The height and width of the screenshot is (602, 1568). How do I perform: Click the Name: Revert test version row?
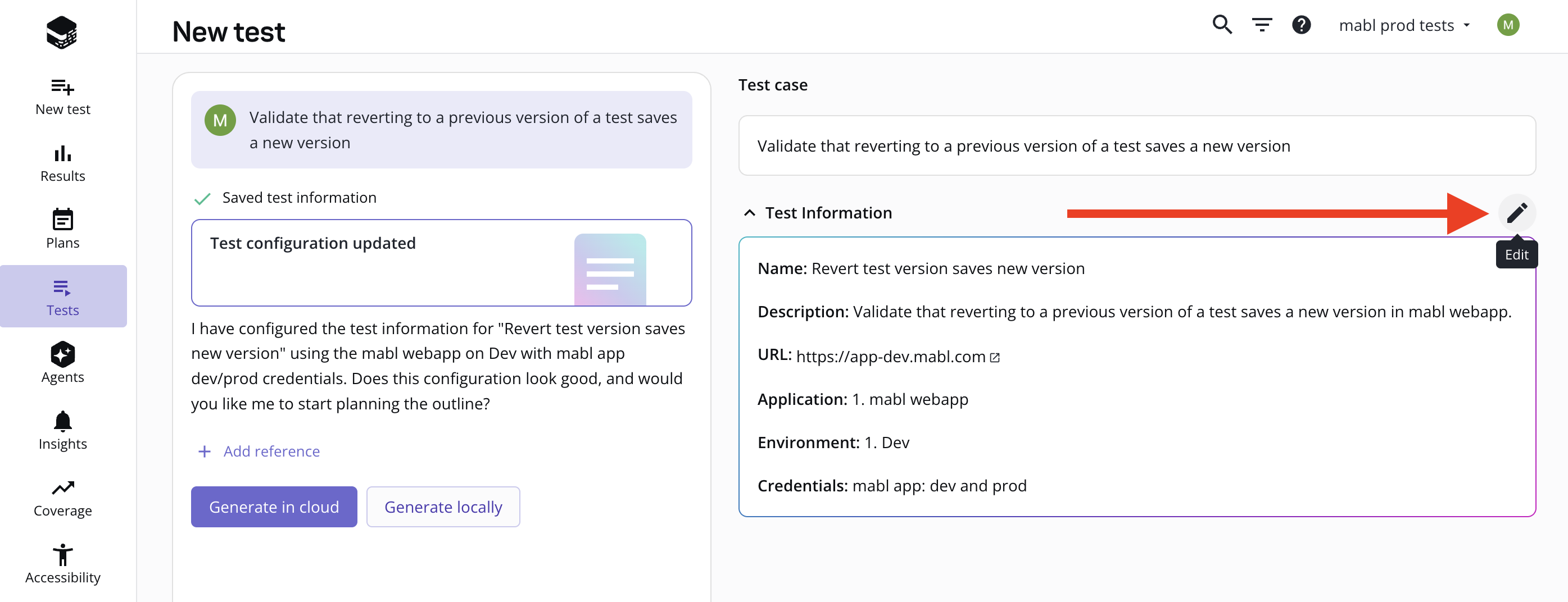pos(921,268)
